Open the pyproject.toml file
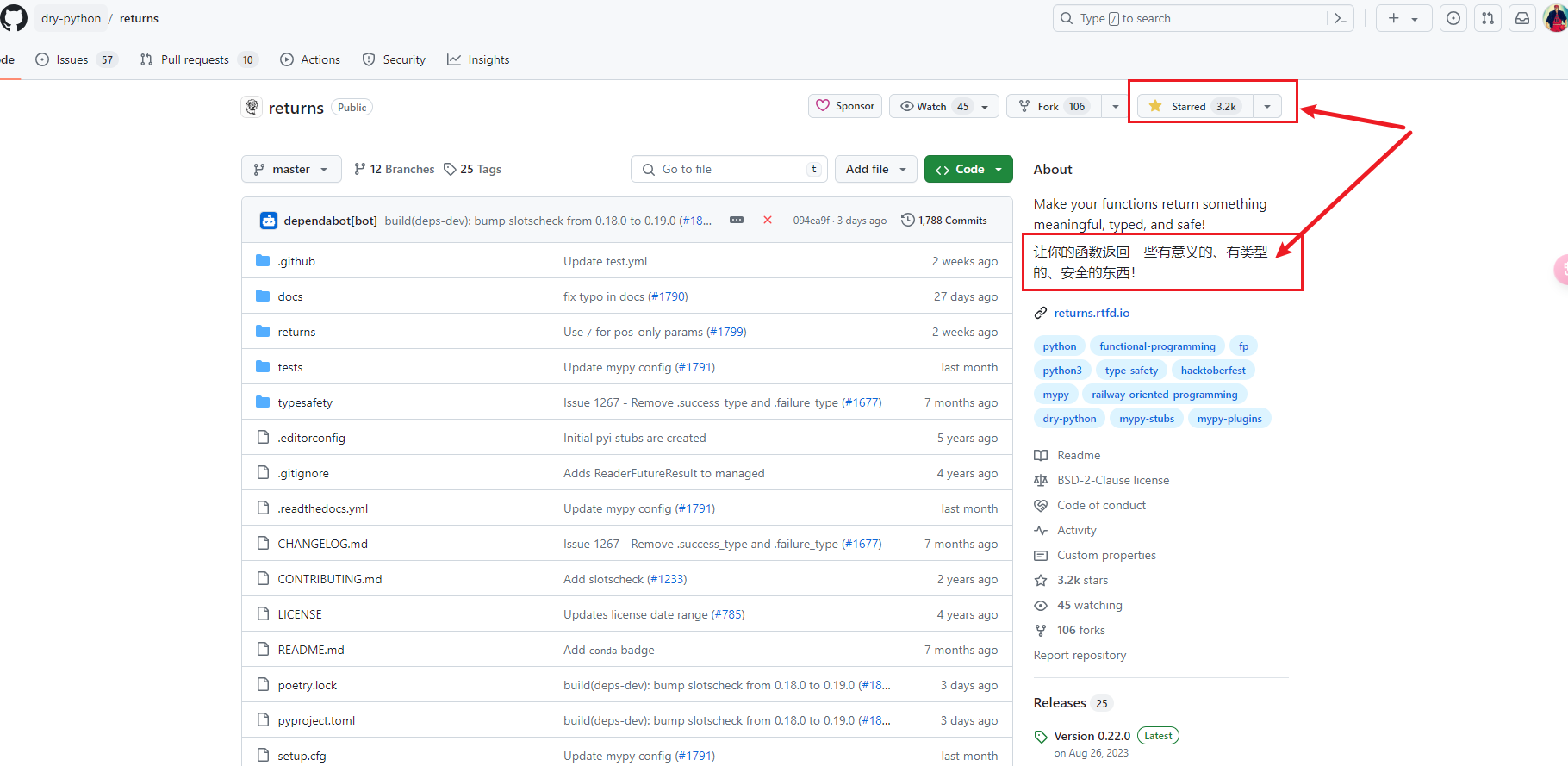Viewport: 1568px width, 766px height. (x=316, y=720)
